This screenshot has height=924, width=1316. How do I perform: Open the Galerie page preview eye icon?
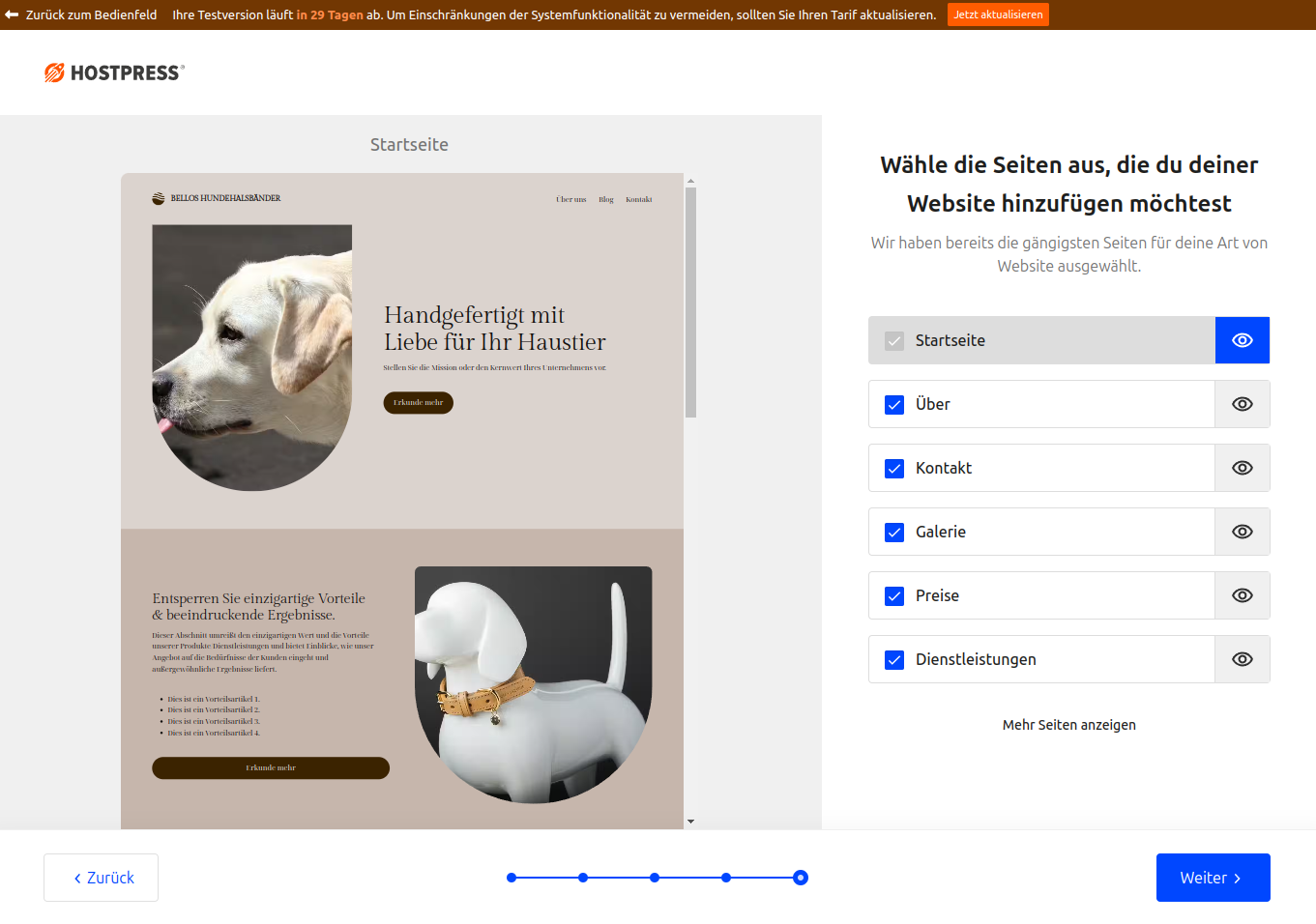click(x=1242, y=532)
